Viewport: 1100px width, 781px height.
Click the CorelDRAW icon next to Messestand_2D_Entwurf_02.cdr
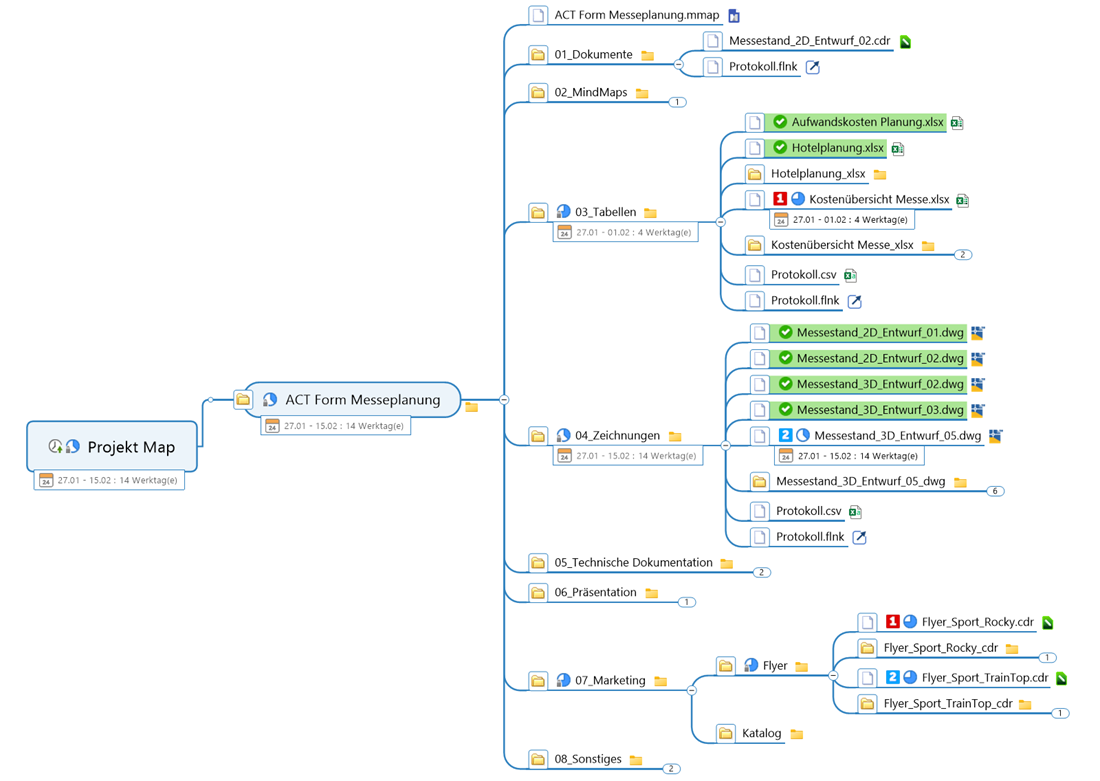tap(905, 41)
